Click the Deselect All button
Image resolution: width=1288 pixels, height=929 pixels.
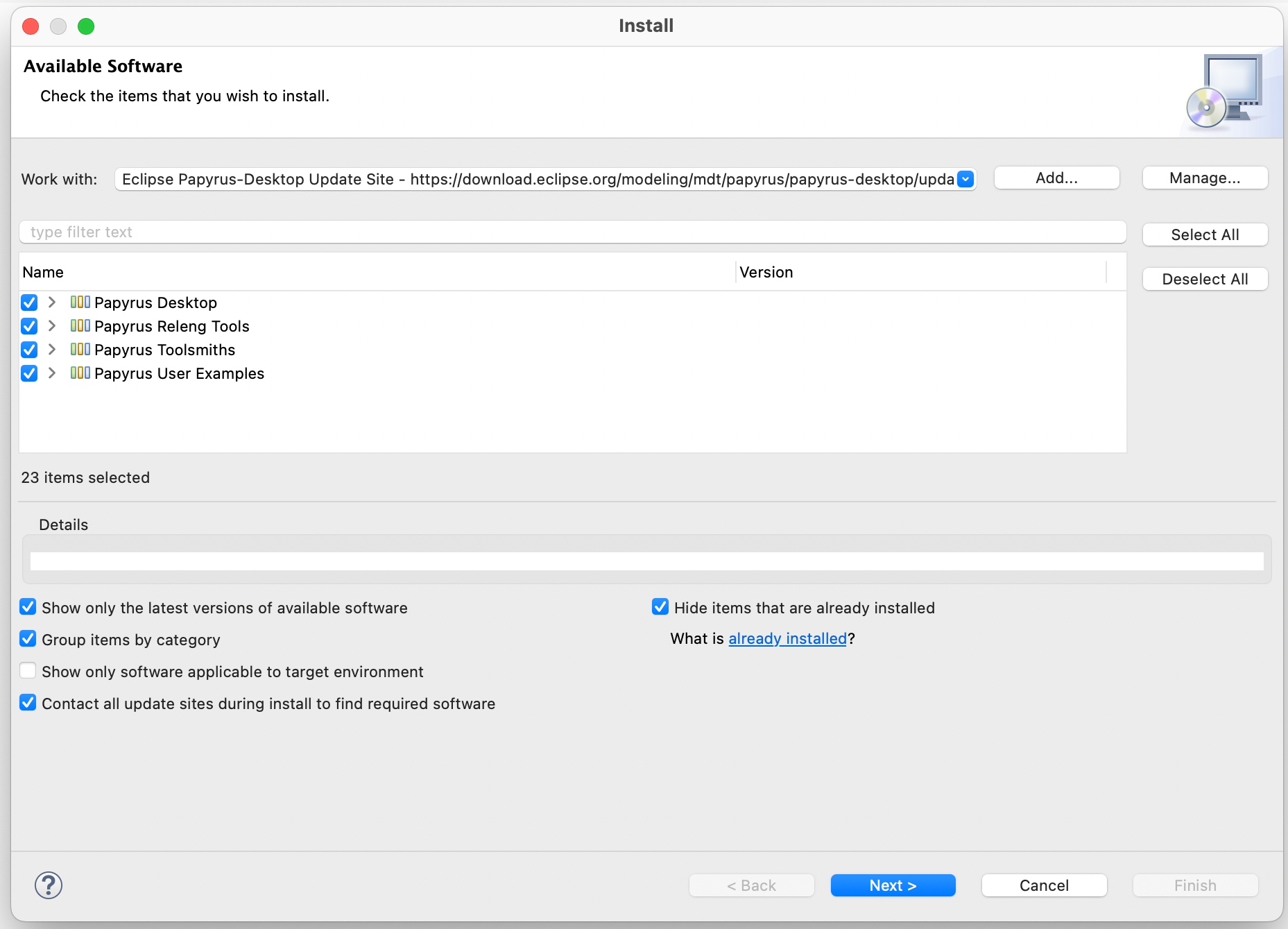pyautogui.click(x=1205, y=279)
